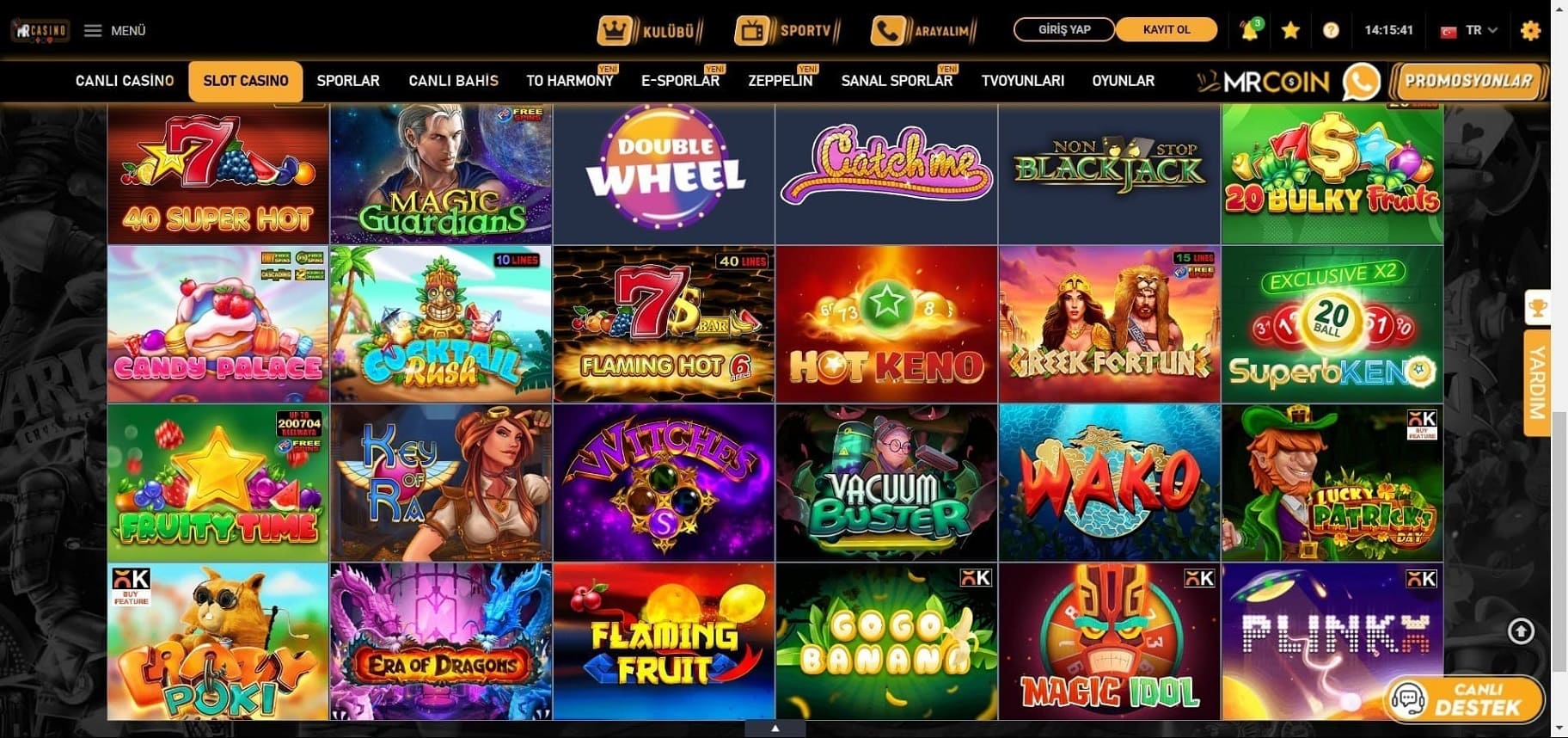Click the WhatsApp contact icon
1568x738 pixels.
[1361, 82]
